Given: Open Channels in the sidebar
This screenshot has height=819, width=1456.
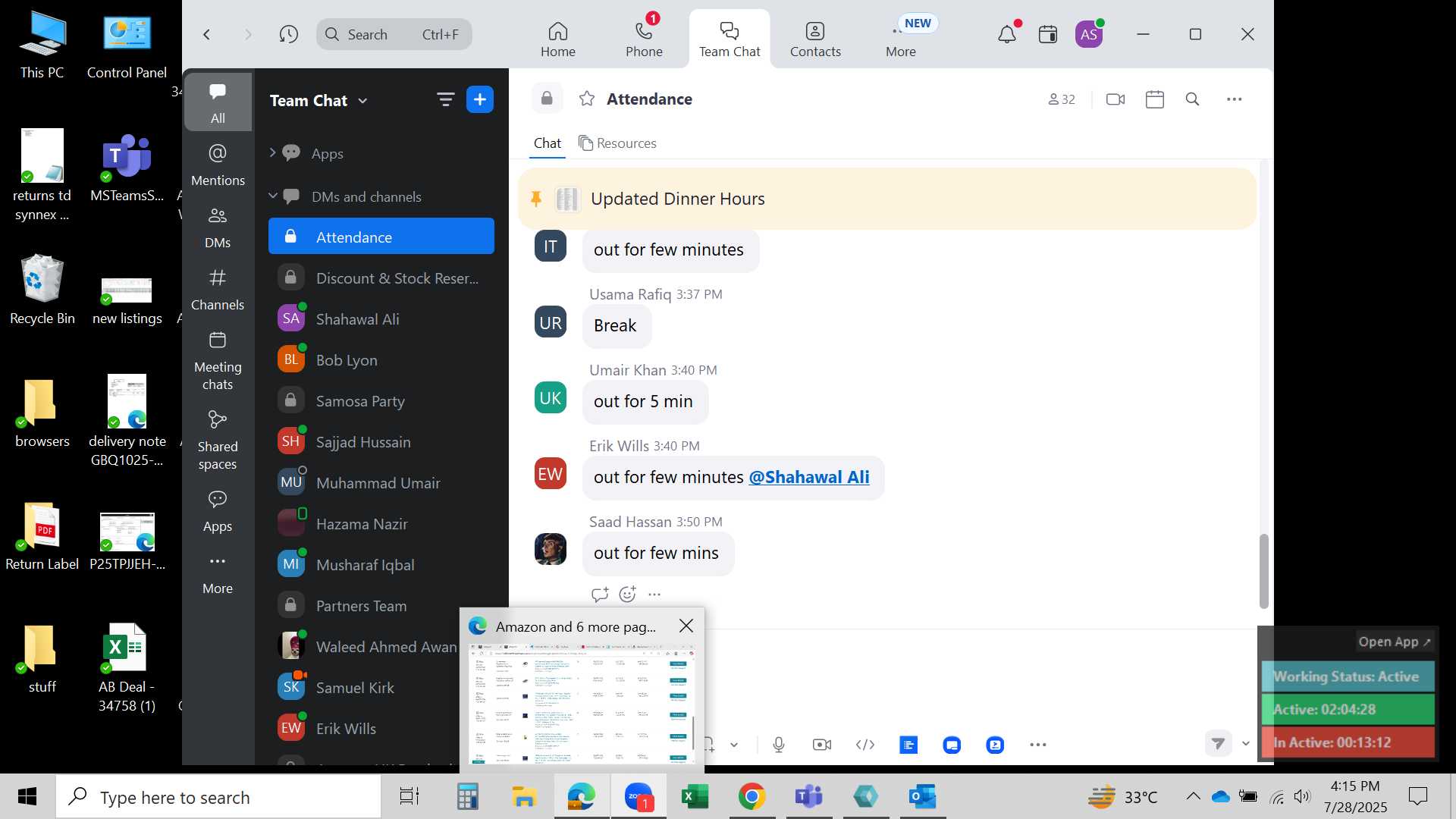Looking at the screenshot, I should [218, 289].
